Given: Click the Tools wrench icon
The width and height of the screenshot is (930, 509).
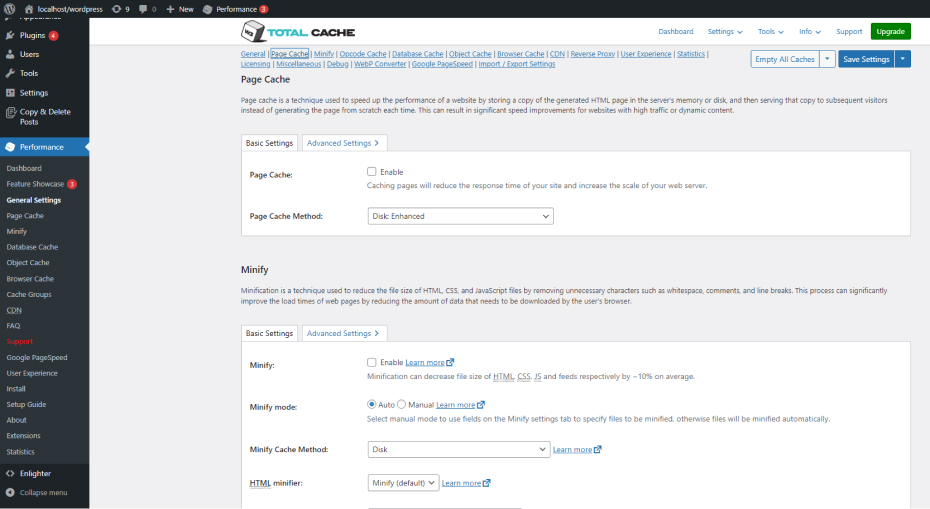Looking at the screenshot, I should 10,73.
